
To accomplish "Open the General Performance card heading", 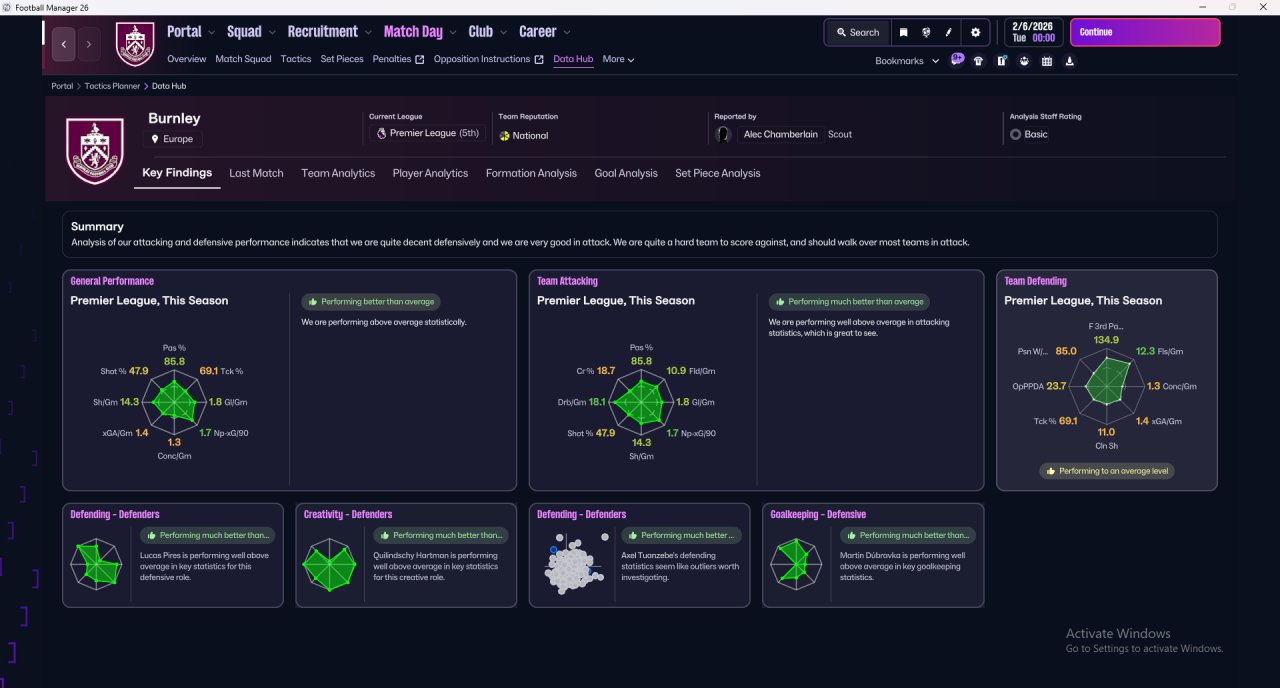I will point(112,281).
